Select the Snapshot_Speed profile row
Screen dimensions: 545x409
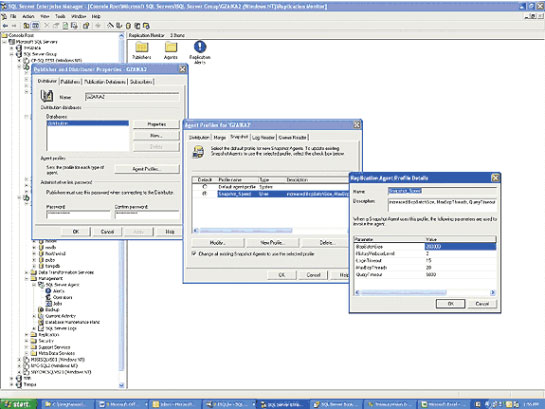283,194
